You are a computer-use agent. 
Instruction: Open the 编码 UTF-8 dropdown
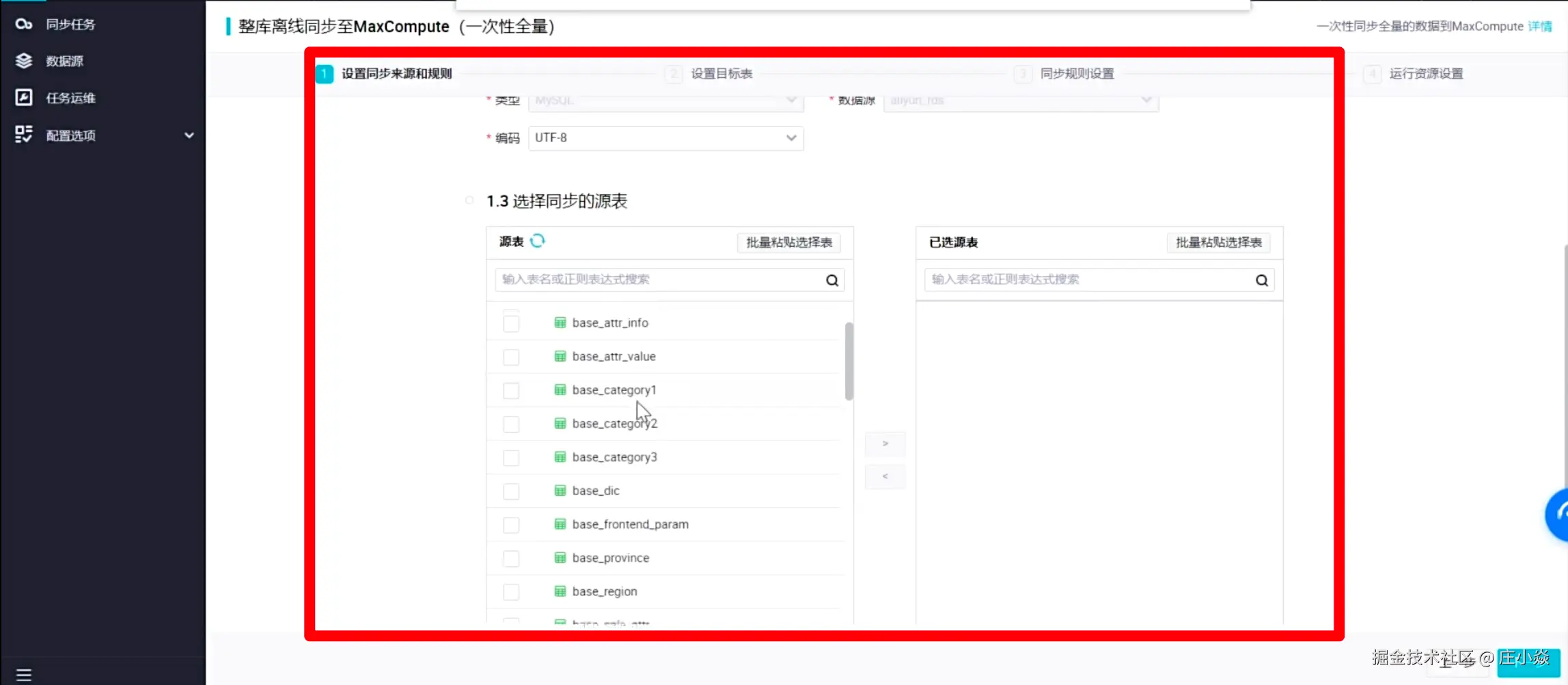(666, 138)
